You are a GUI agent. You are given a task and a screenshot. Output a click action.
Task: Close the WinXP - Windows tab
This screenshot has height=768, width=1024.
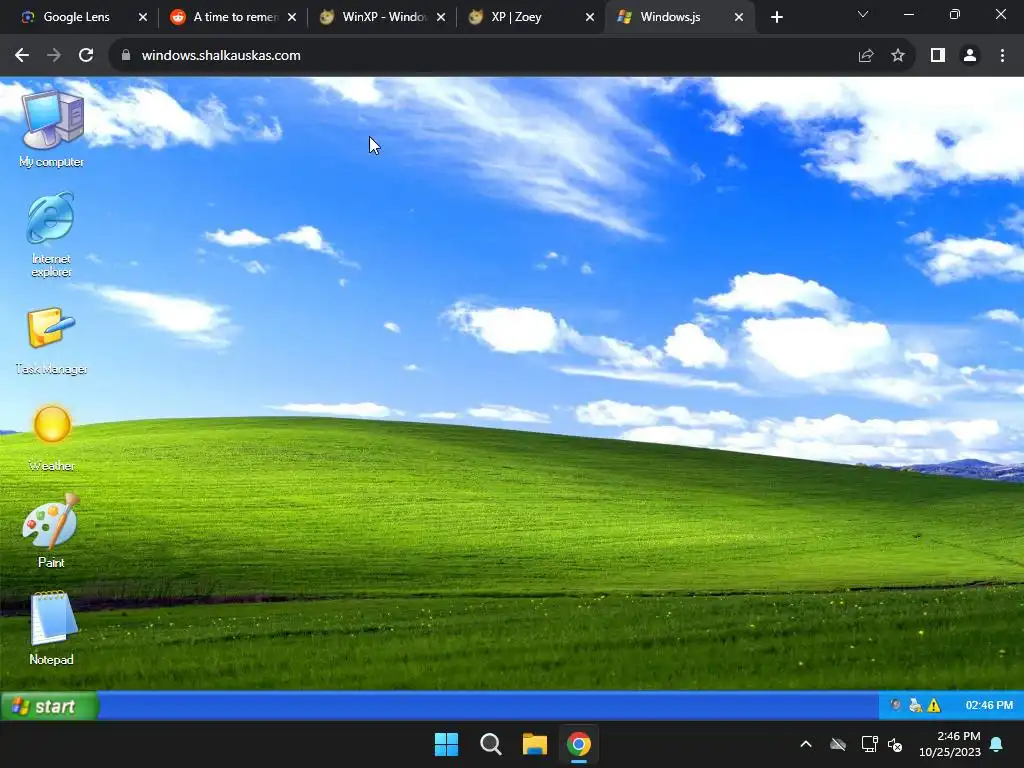tap(441, 17)
